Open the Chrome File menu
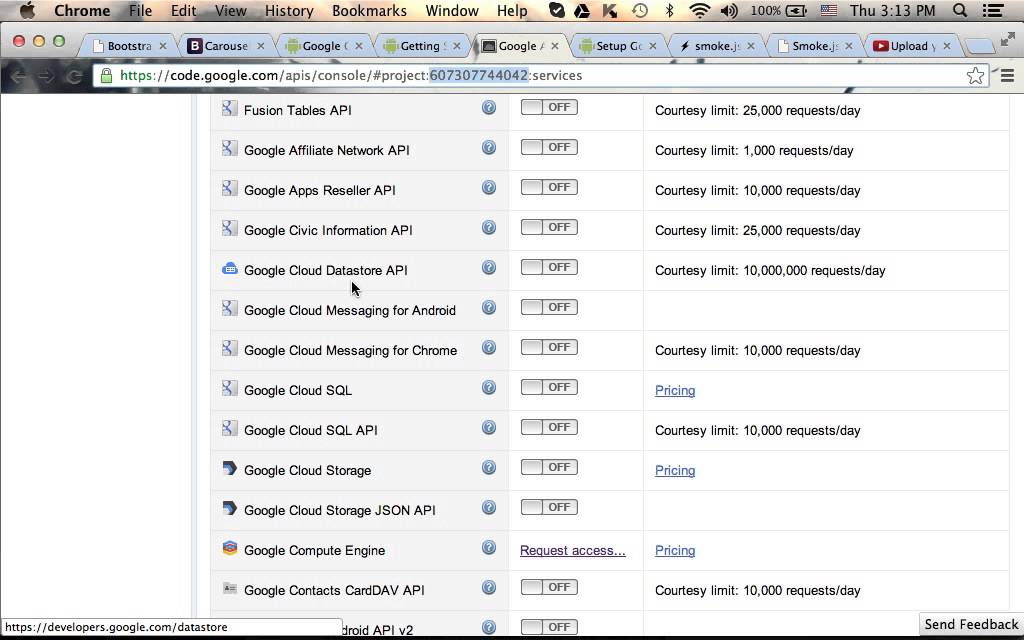1024x640 pixels. pyautogui.click(x=140, y=10)
